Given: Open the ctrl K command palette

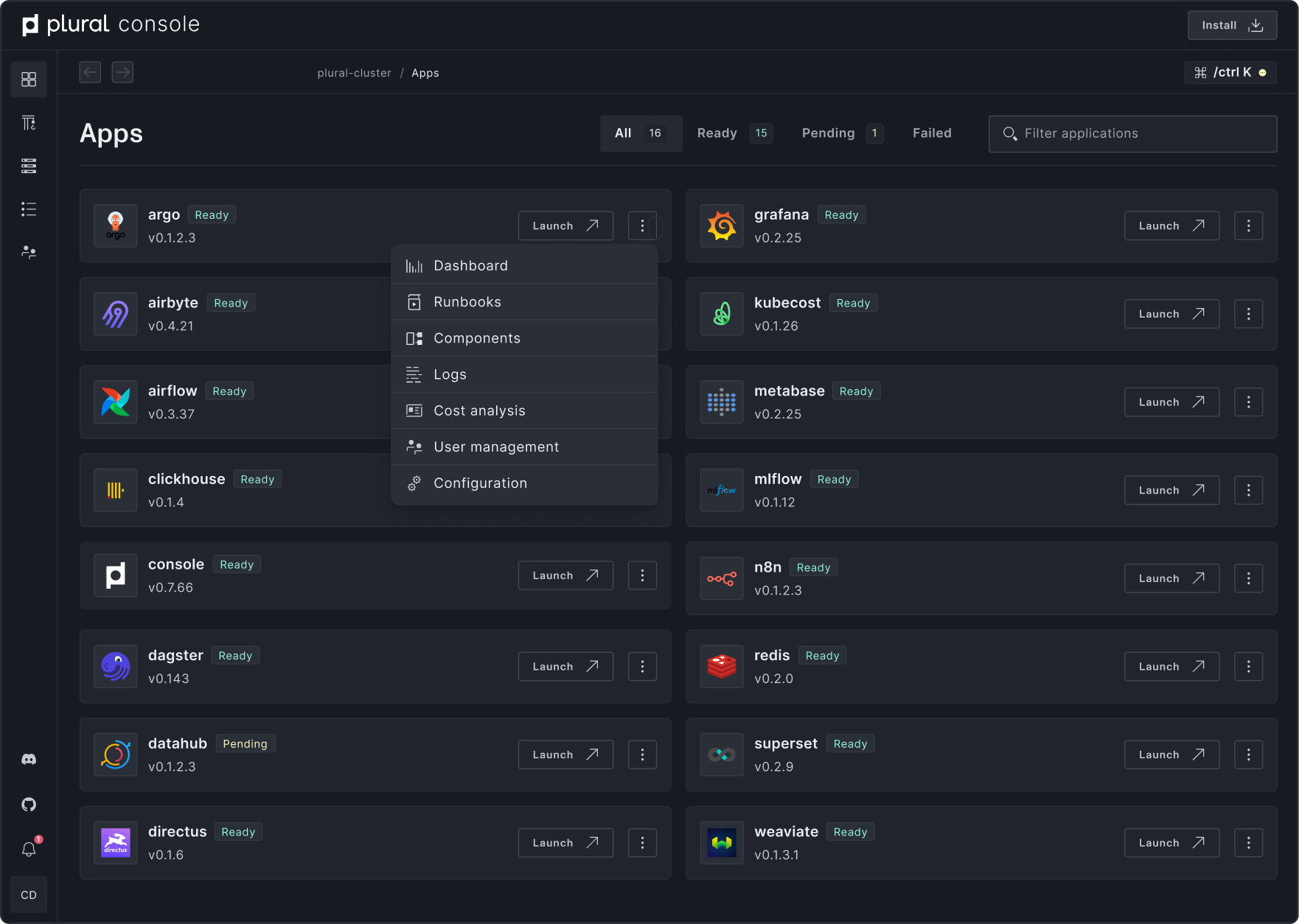Looking at the screenshot, I should tap(1230, 72).
